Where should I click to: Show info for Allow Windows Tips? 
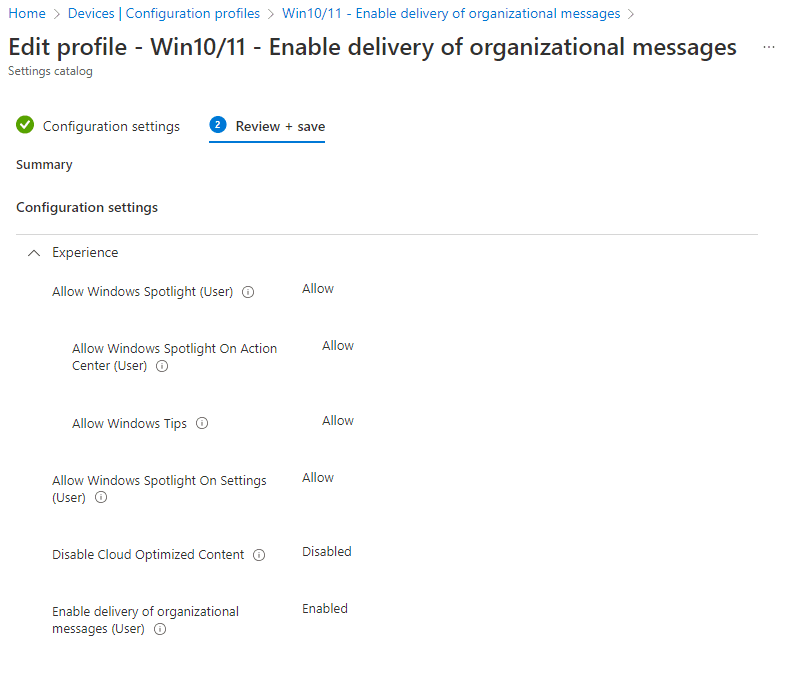click(202, 424)
